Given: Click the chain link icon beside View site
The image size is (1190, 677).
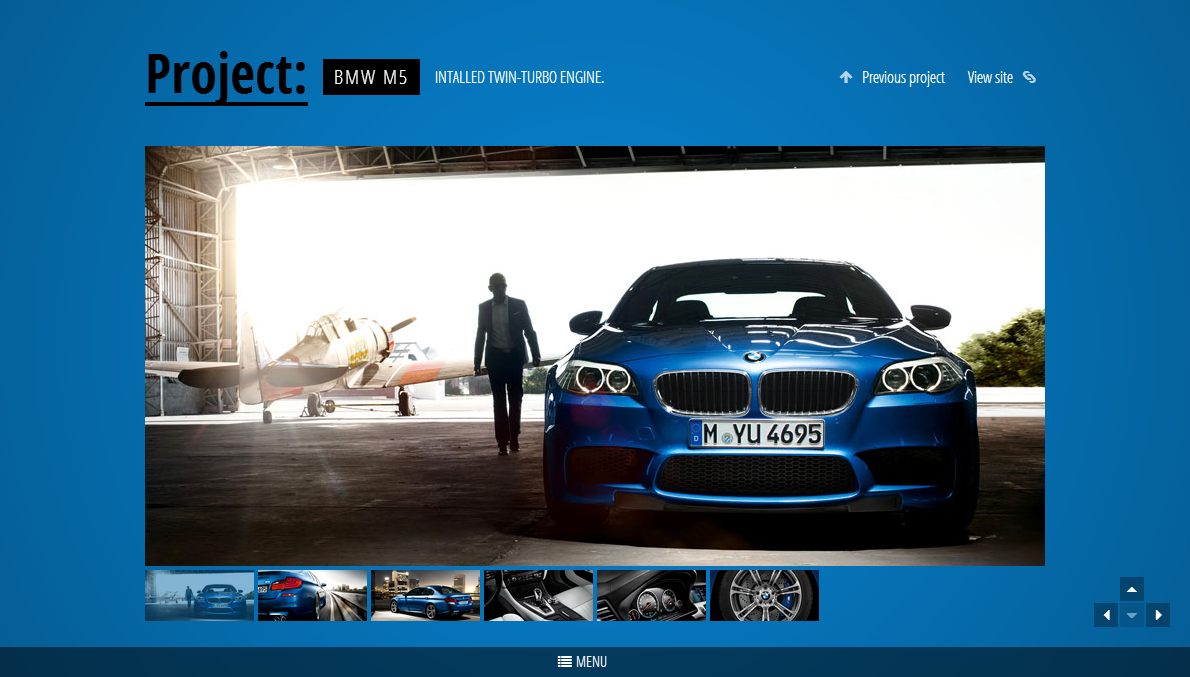Looking at the screenshot, I should pyautogui.click(x=1029, y=77).
